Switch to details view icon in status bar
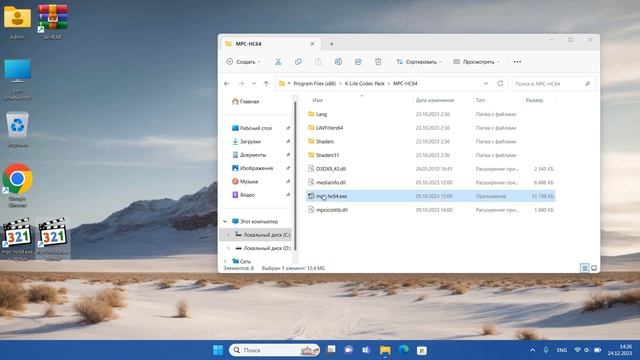This screenshot has height=360, width=640. (x=584, y=268)
